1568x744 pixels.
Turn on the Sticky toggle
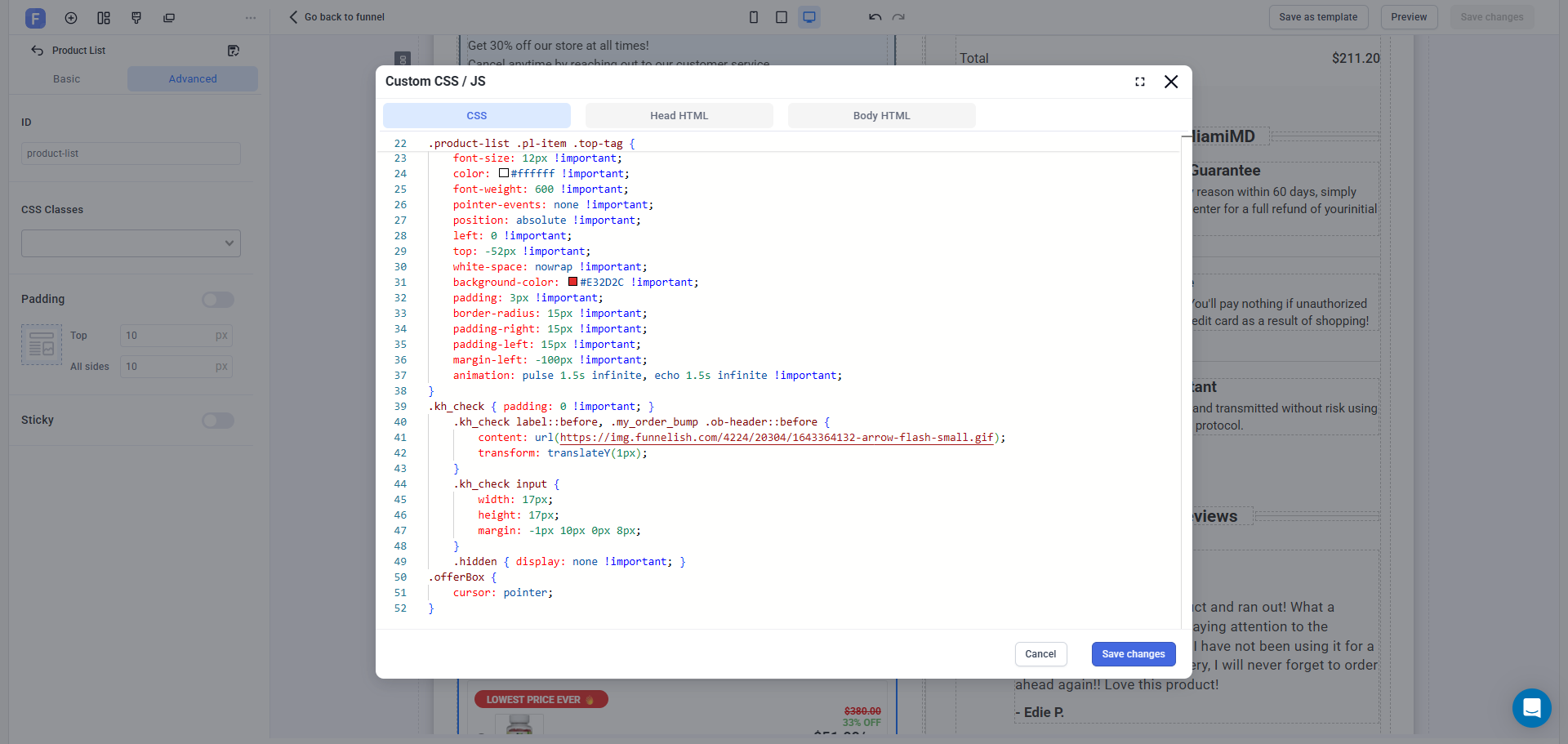click(x=218, y=421)
